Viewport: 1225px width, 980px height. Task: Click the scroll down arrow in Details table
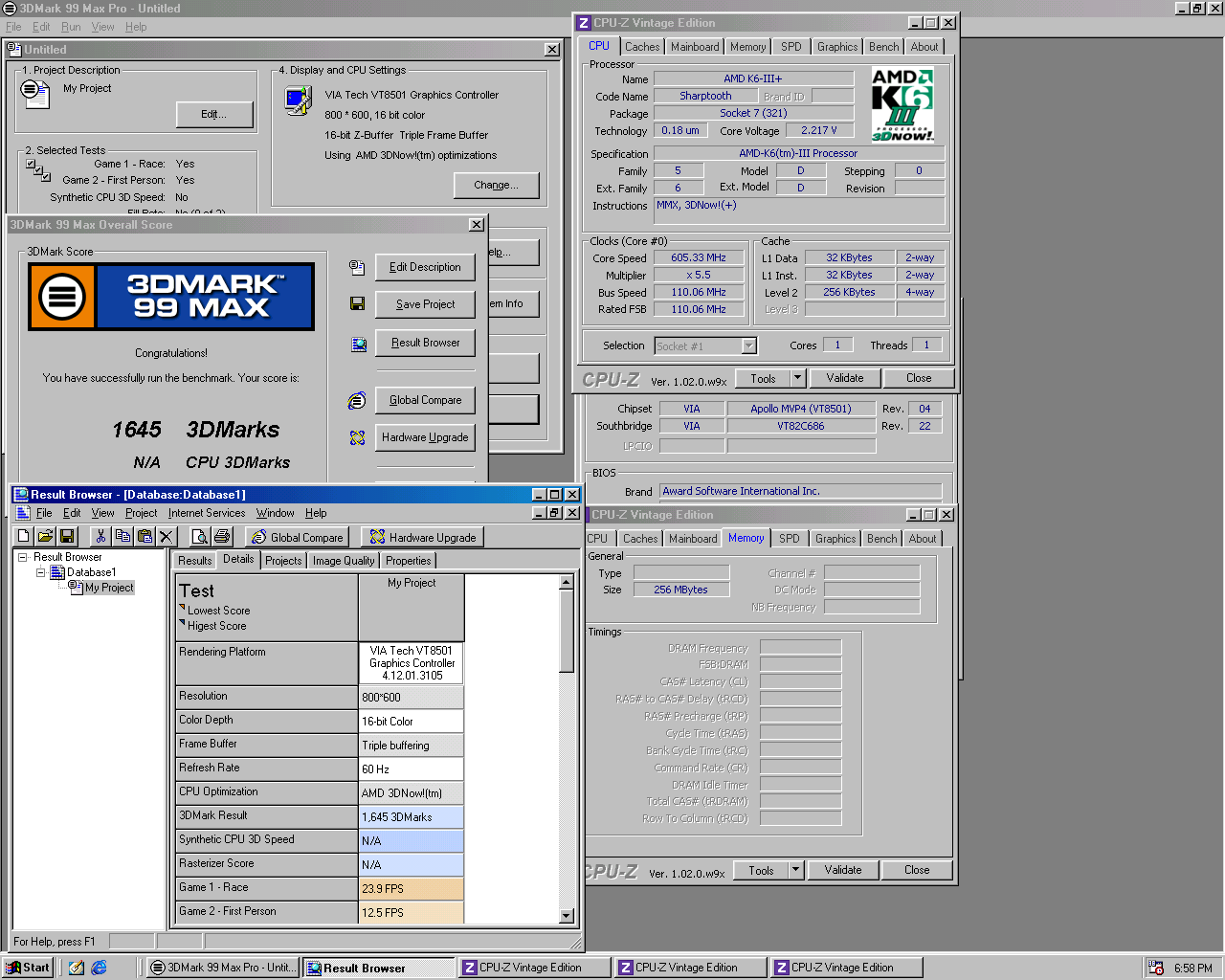click(x=567, y=916)
